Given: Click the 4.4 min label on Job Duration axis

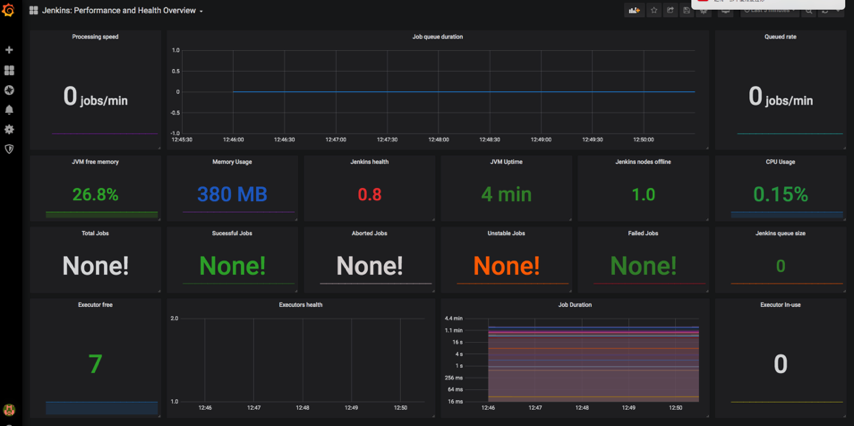Looking at the screenshot, I should (454, 318).
